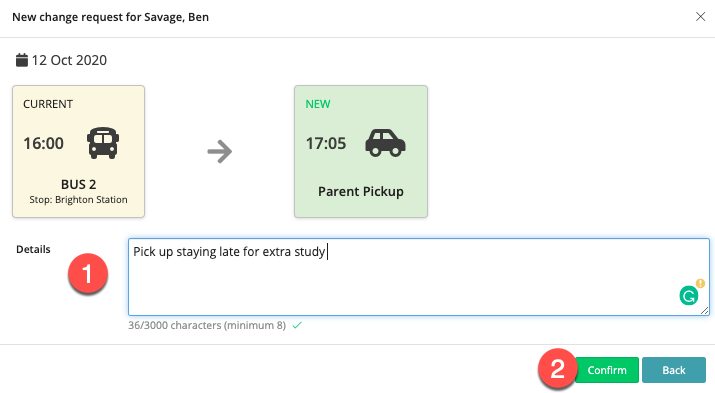Viewport: 715px width, 393px height.
Task: Click the right arrow between the cards
Action: click(220, 151)
